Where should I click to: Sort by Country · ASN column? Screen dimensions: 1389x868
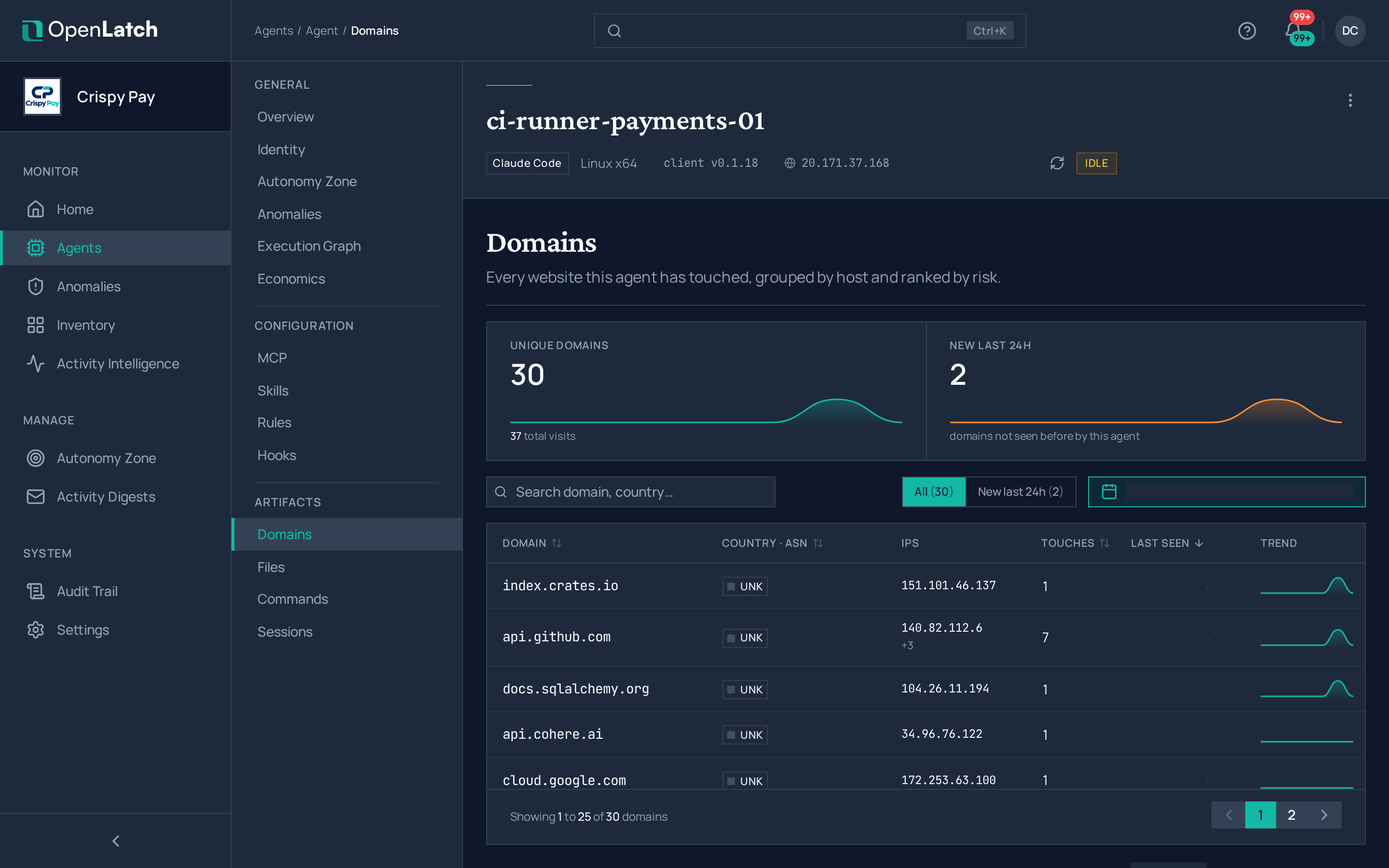click(772, 543)
